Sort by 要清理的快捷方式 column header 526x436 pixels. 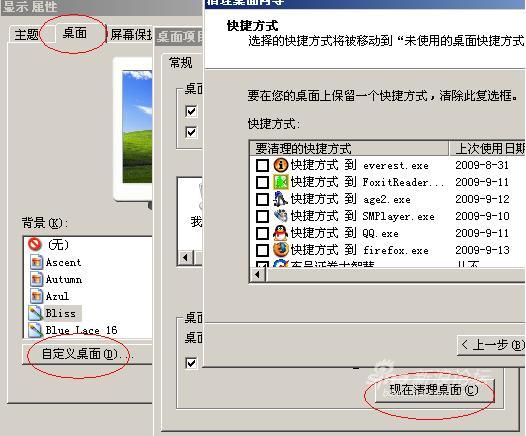pos(349,148)
